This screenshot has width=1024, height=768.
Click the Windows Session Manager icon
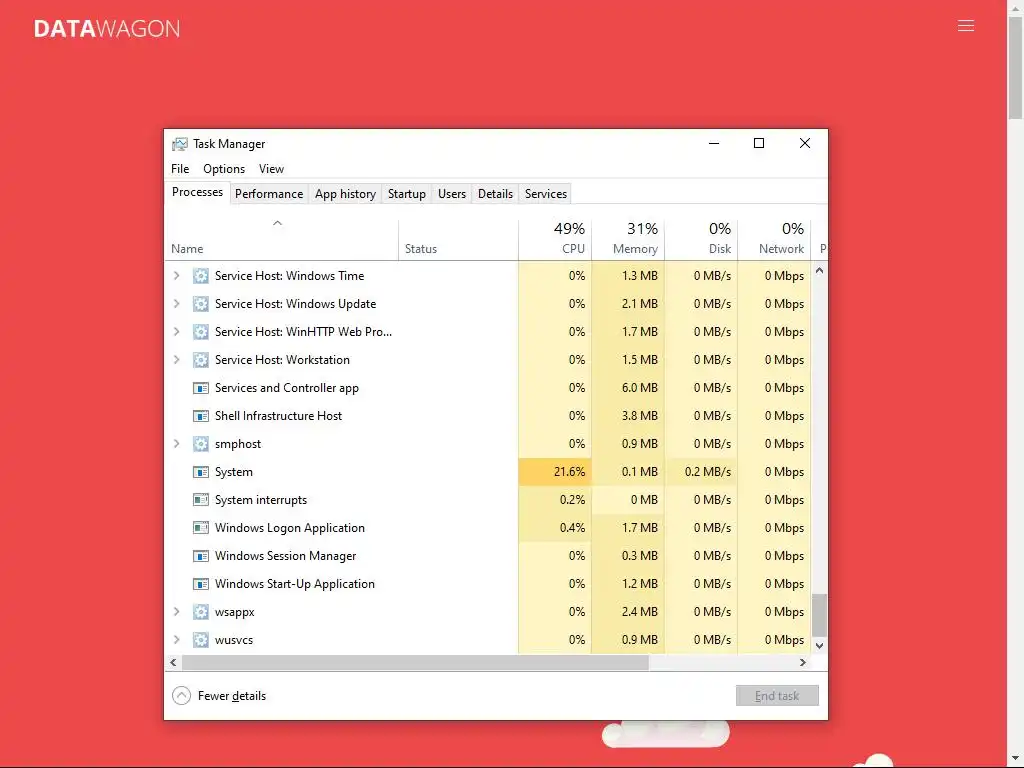click(x=200, y=556)
